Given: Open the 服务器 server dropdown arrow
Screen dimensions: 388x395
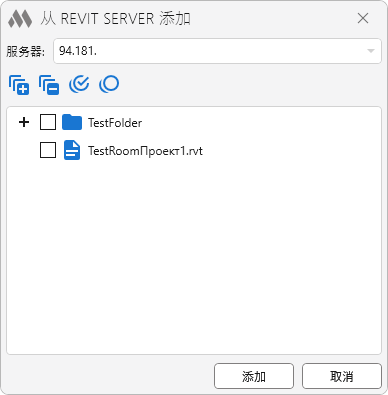Looking at the screenshot, I should [x=371, y=51].
